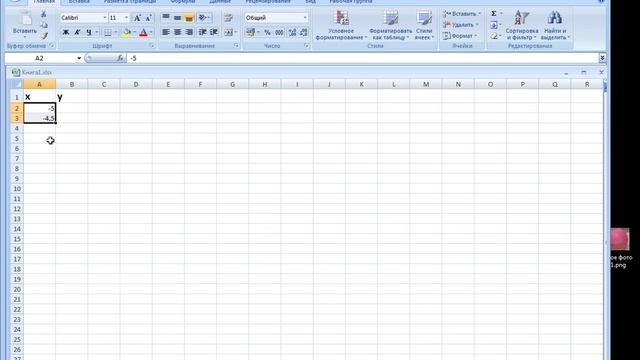Open the Формат cells dropdown
The height and width of the screenshot is (360, 640).
[x=460, y=36]
